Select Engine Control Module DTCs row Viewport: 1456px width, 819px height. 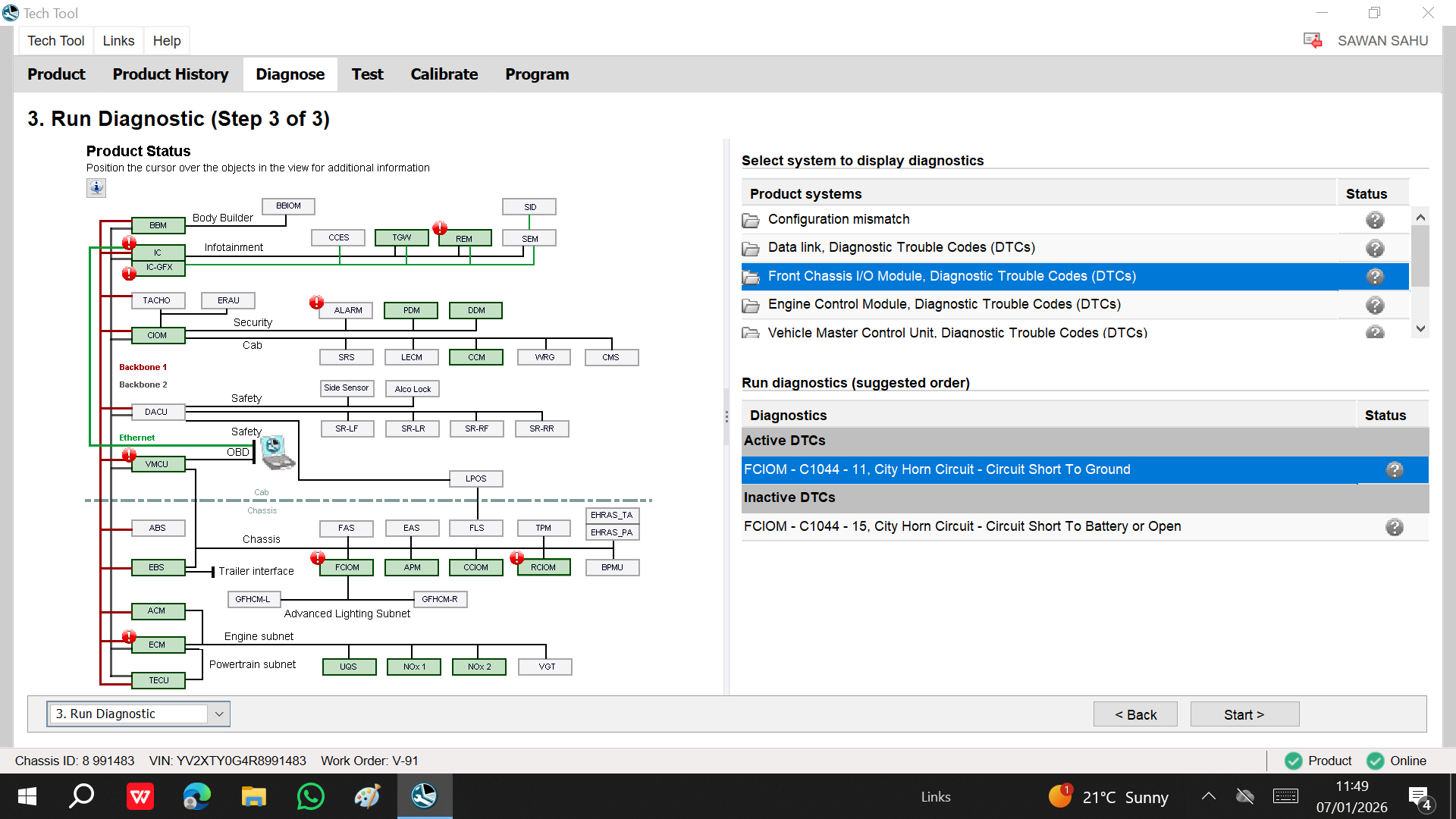coord(1075,305)
